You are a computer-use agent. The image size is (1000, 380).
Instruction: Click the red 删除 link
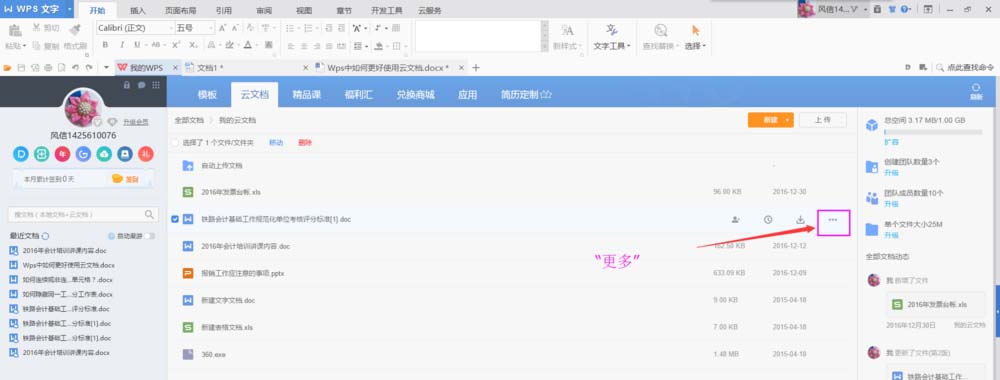[305, 143]
